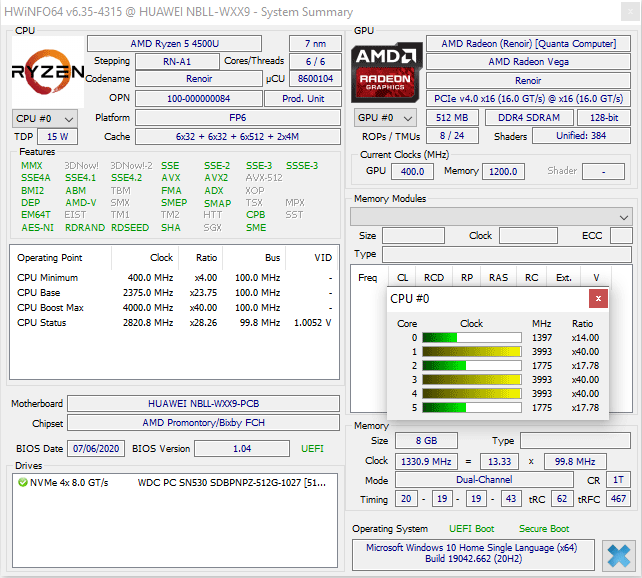642x578 pixels.
Task: Select the CPU Boost Max row
Action: [x=174, y=308]
